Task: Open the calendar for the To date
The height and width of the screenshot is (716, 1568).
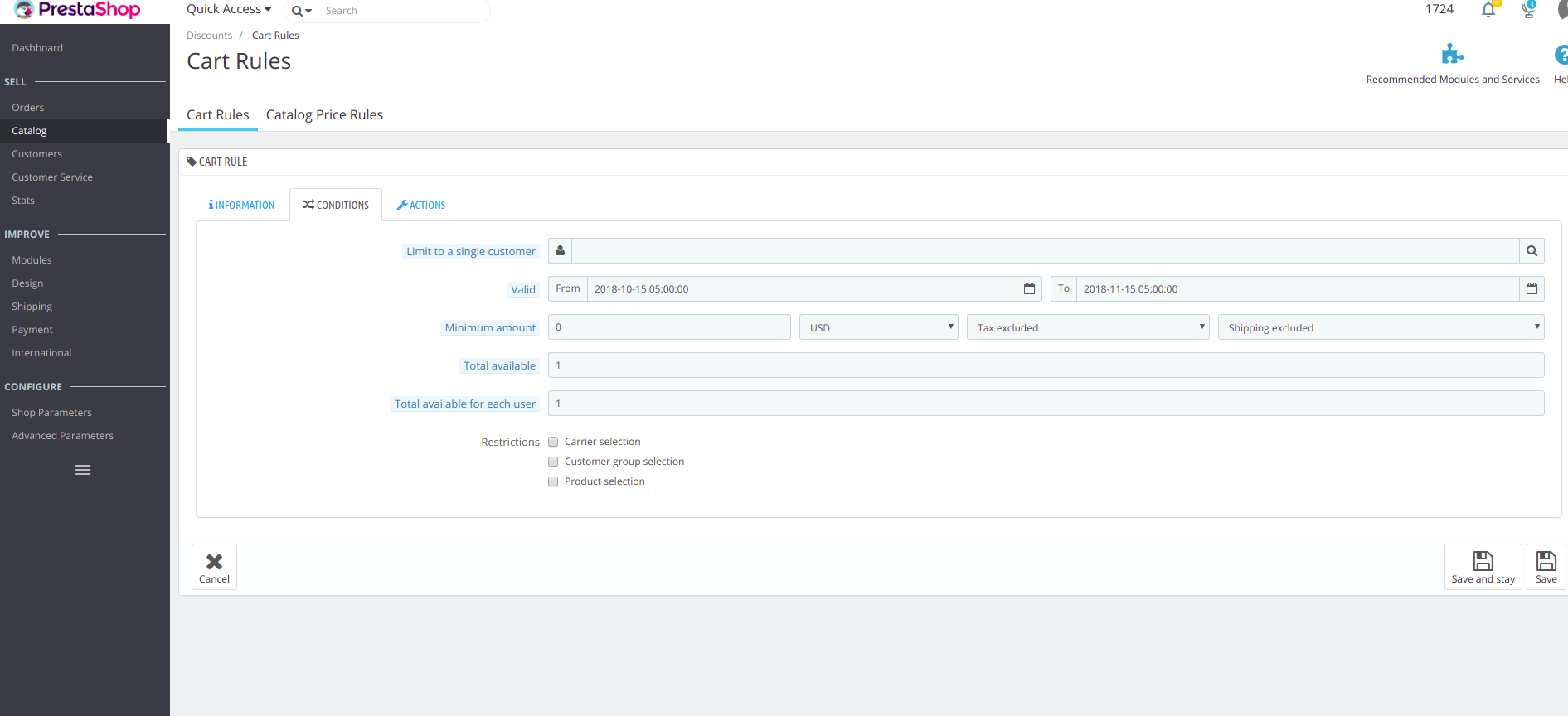Action: [1532, 289]
